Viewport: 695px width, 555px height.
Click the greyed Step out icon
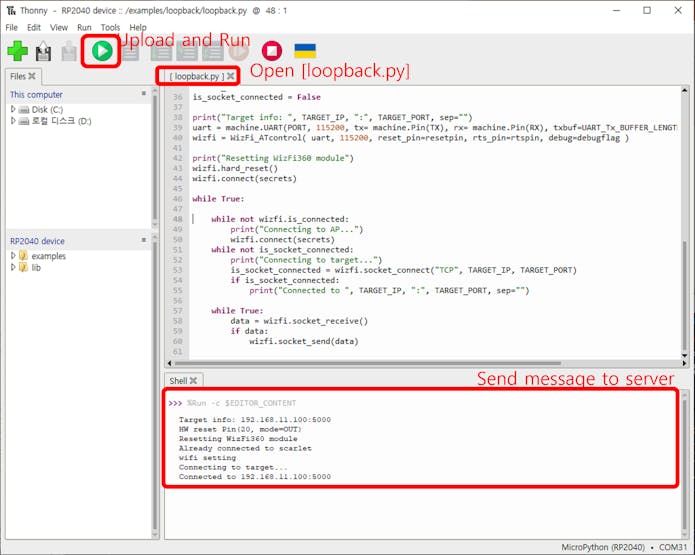(x=213, y=52)
